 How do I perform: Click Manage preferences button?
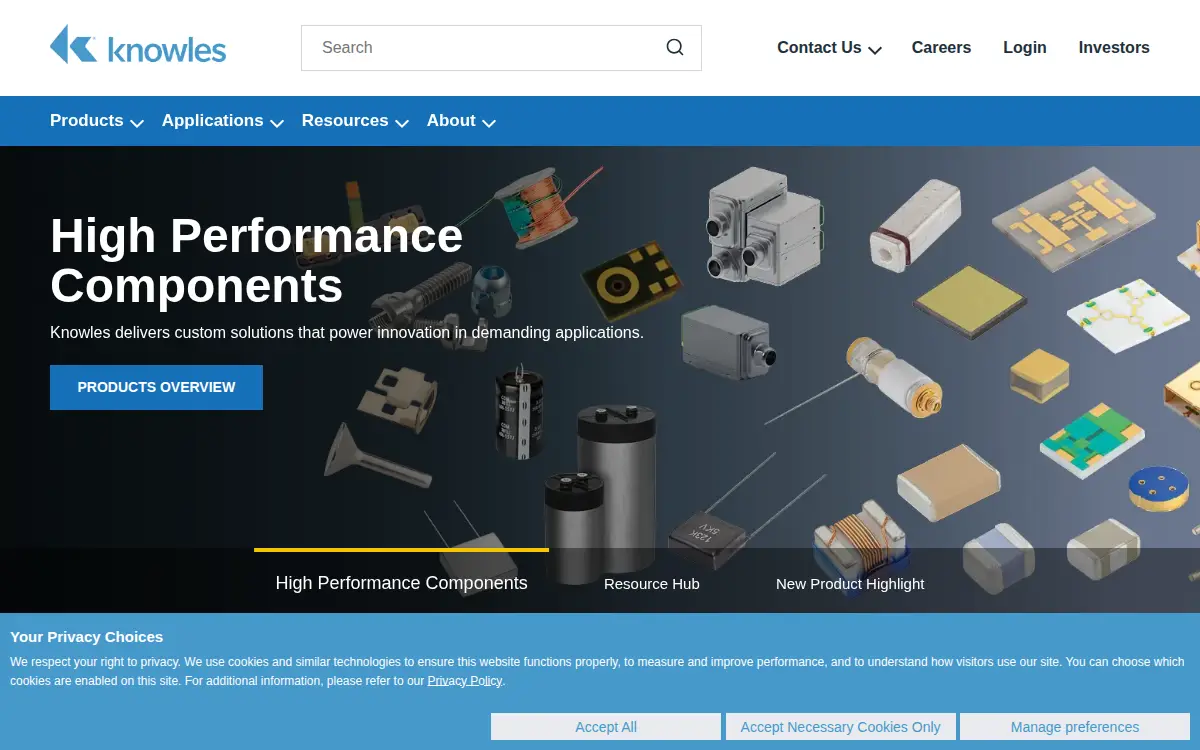(1075, 727)
